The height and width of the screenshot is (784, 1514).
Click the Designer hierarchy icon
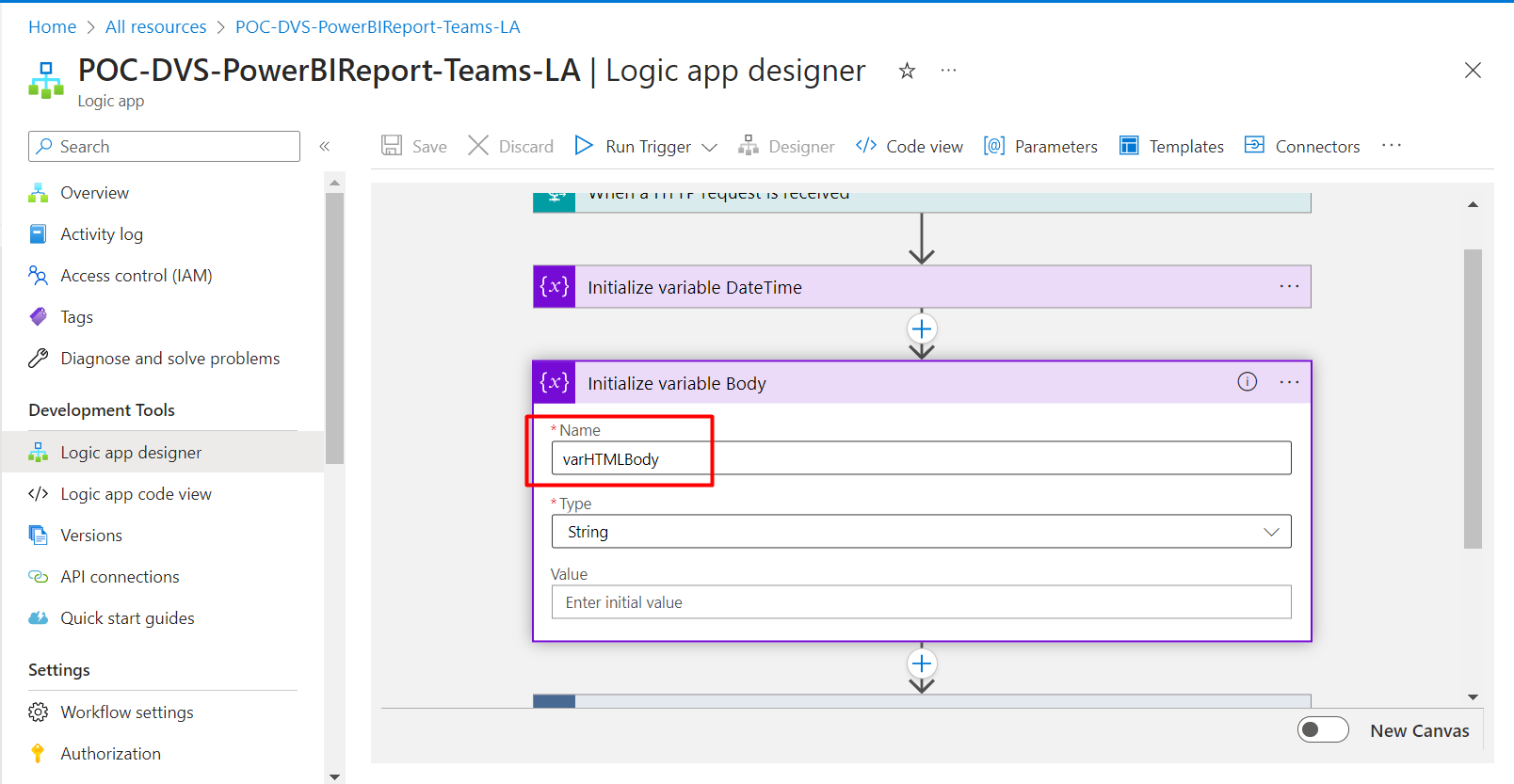click(749, 145)
